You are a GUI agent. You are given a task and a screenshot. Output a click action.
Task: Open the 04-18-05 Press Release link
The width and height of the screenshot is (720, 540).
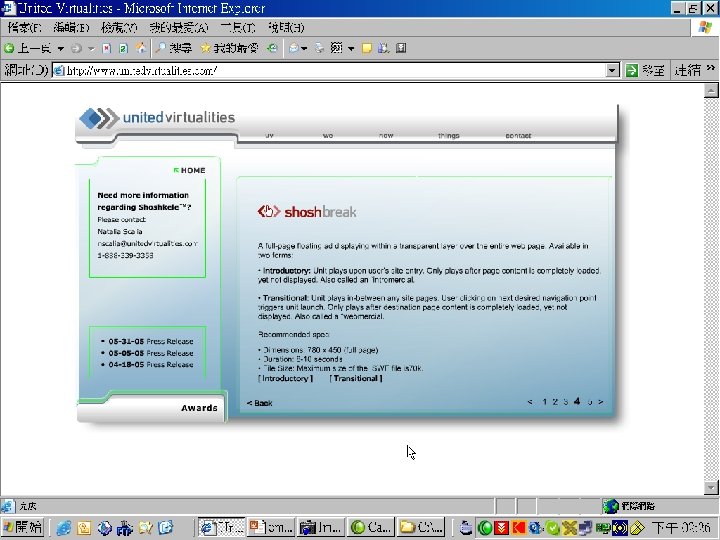[x=151, y=365]
